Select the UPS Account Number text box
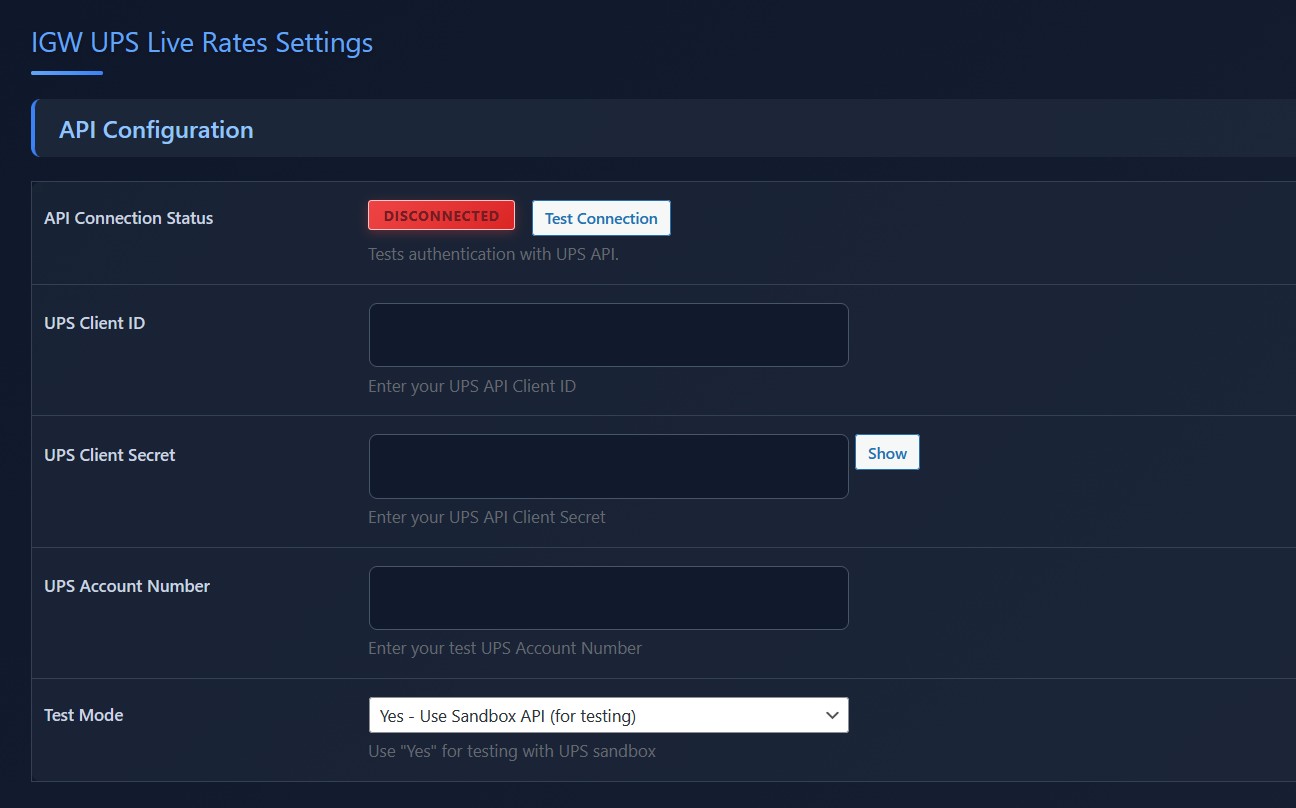 click(x=608, y=598)
